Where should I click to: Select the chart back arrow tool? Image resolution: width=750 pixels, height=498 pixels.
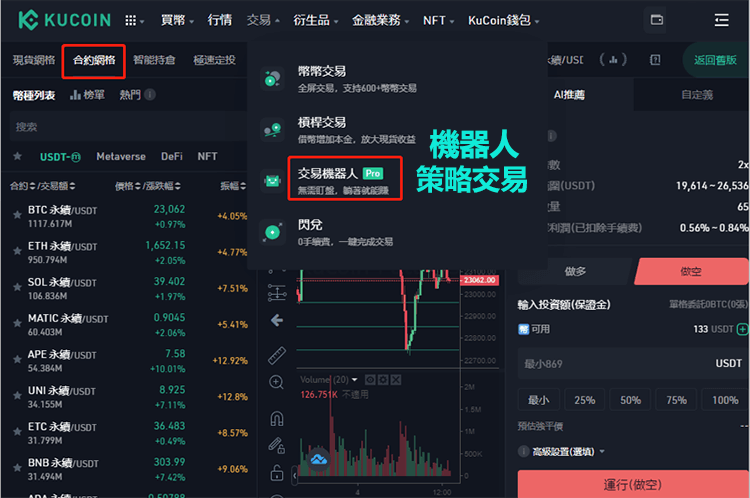[x=277, y=320]
